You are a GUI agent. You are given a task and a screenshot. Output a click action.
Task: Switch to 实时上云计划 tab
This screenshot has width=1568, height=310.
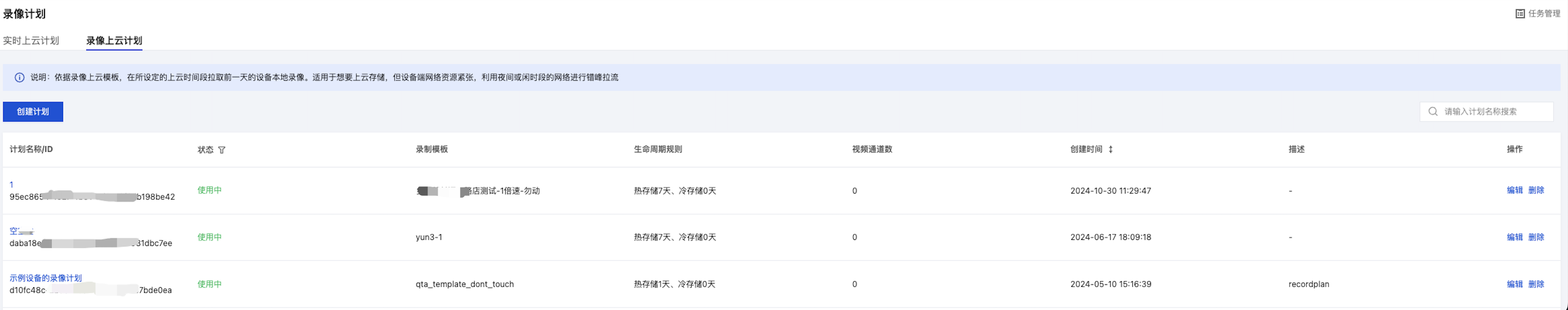click(31, 41)
